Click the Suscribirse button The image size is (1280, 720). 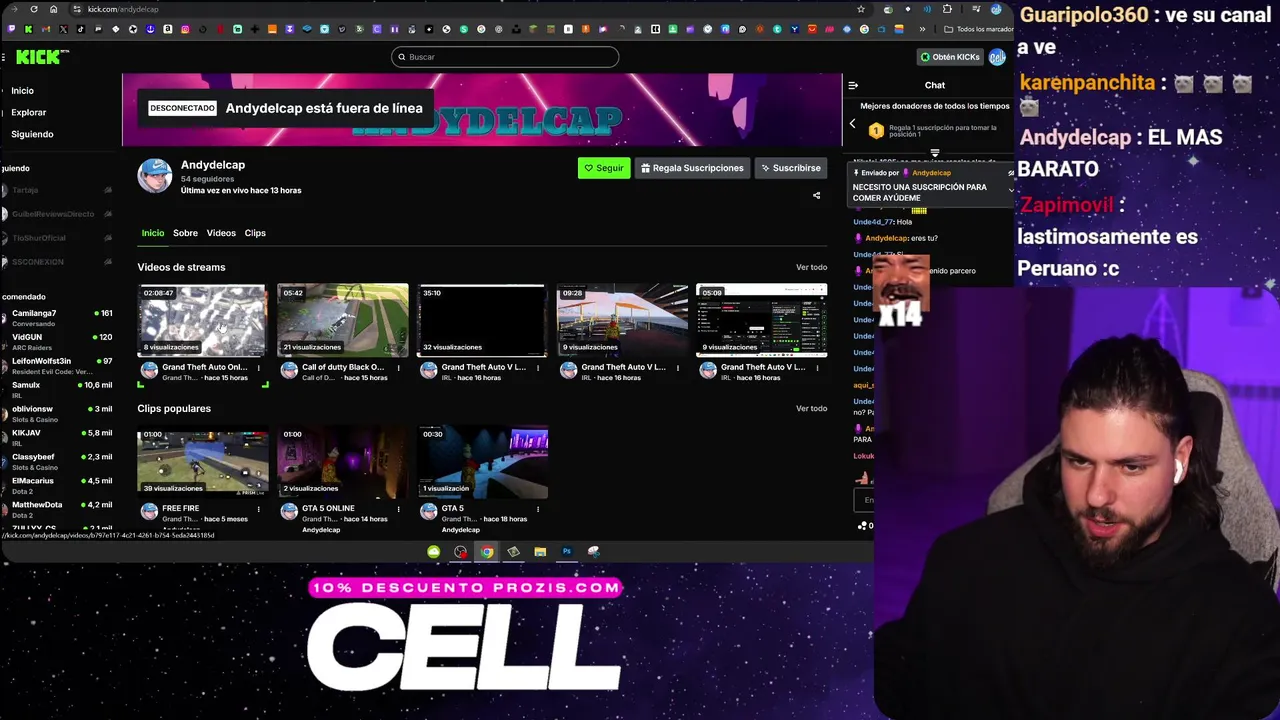click(791, 168)
